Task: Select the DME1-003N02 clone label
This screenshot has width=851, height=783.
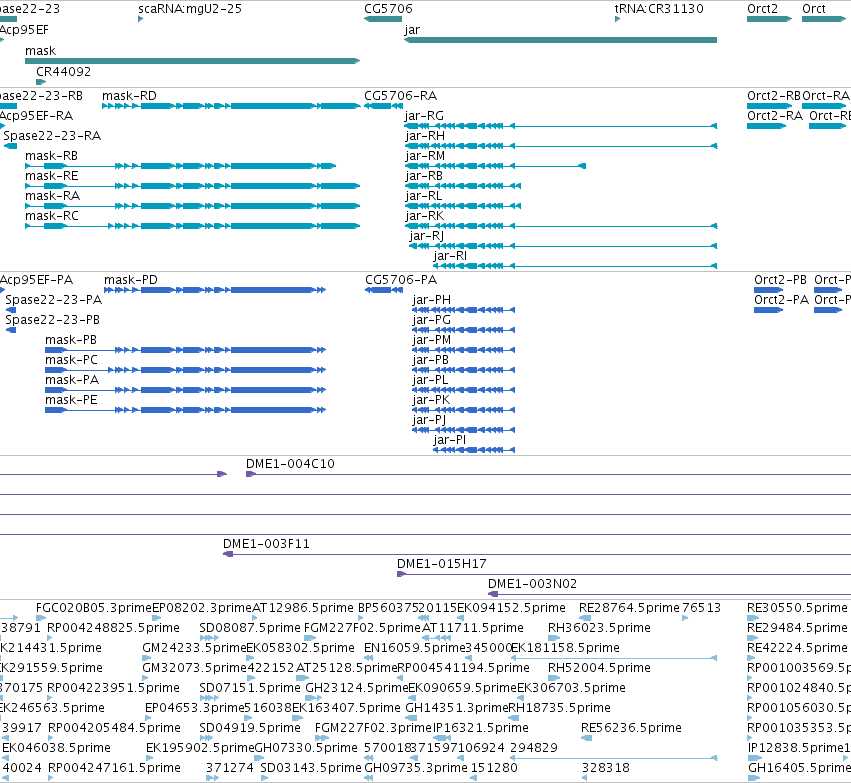Action: tap(532, 584)
